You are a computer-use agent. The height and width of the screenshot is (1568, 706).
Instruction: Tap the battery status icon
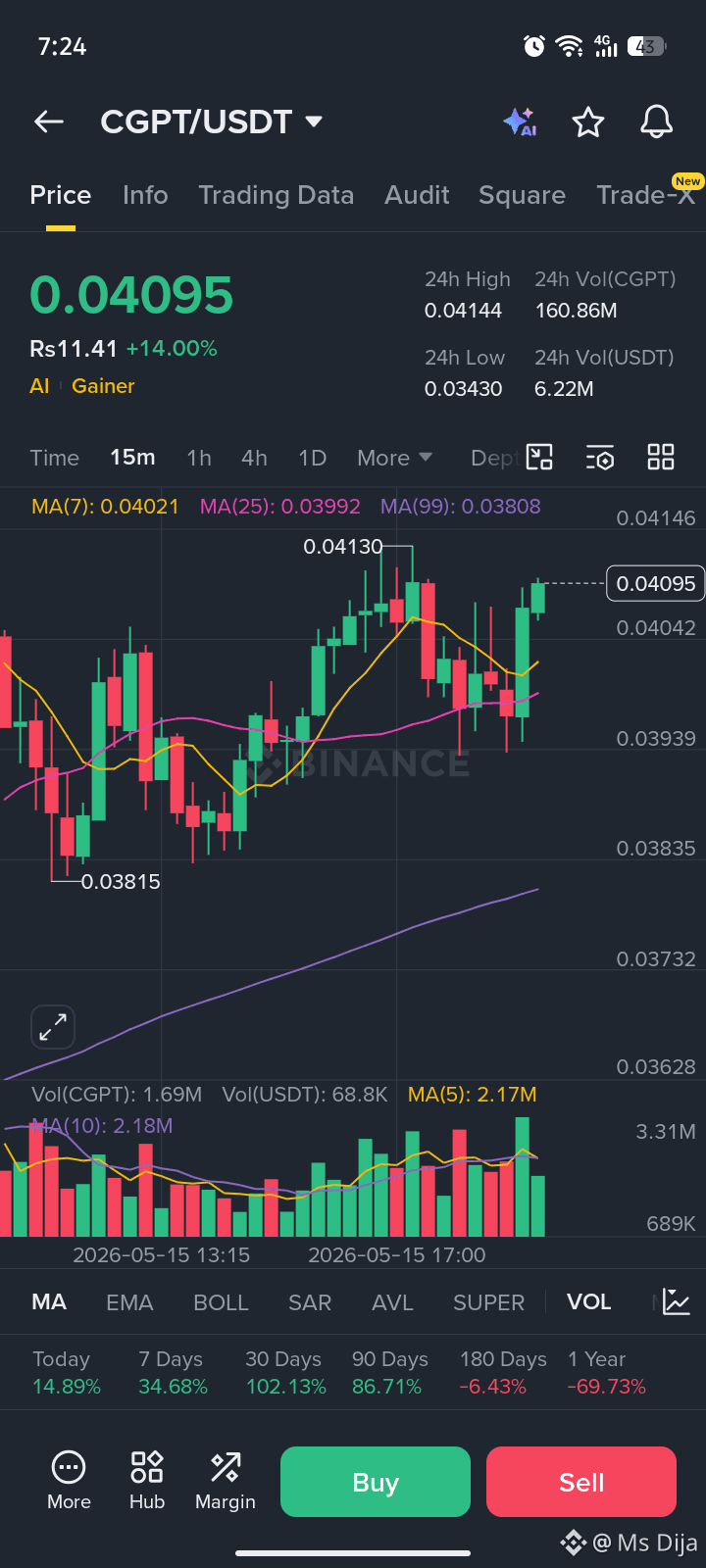[x=647, y=45]
